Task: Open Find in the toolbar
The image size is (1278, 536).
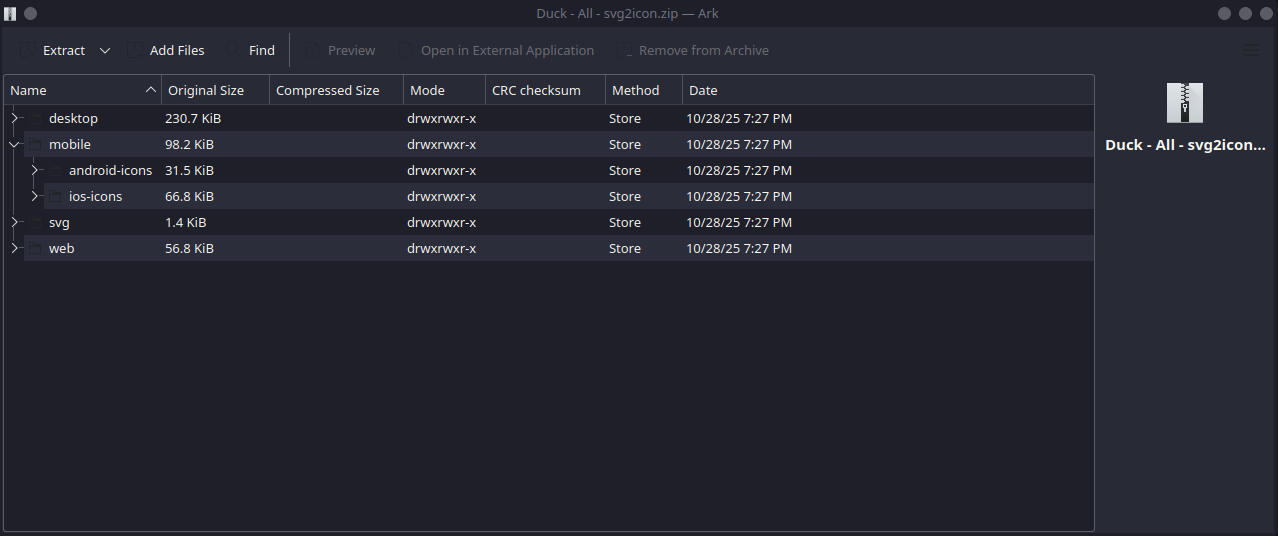Action: click(251, 50)
